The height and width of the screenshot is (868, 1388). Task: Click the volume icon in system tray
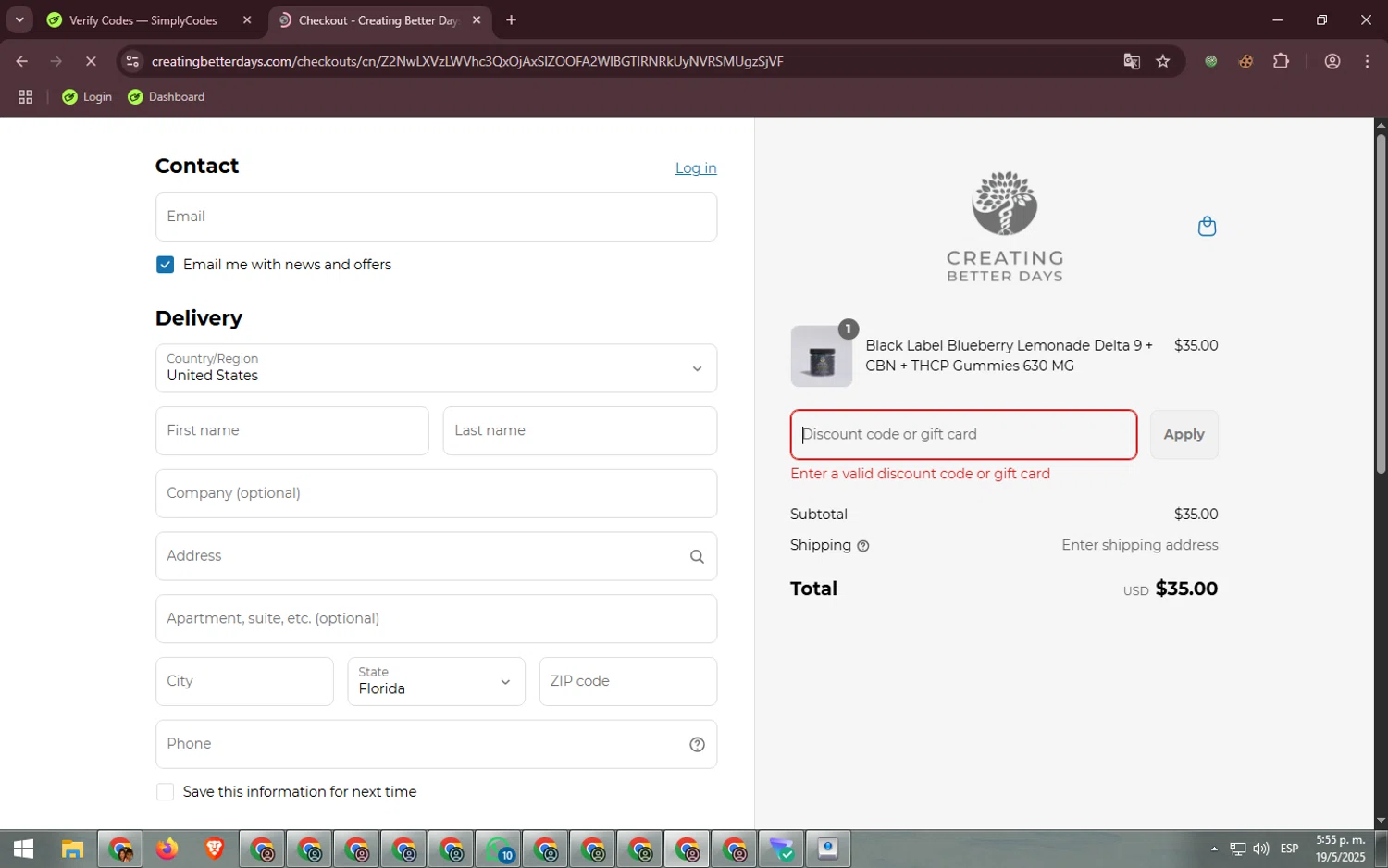1260,849
